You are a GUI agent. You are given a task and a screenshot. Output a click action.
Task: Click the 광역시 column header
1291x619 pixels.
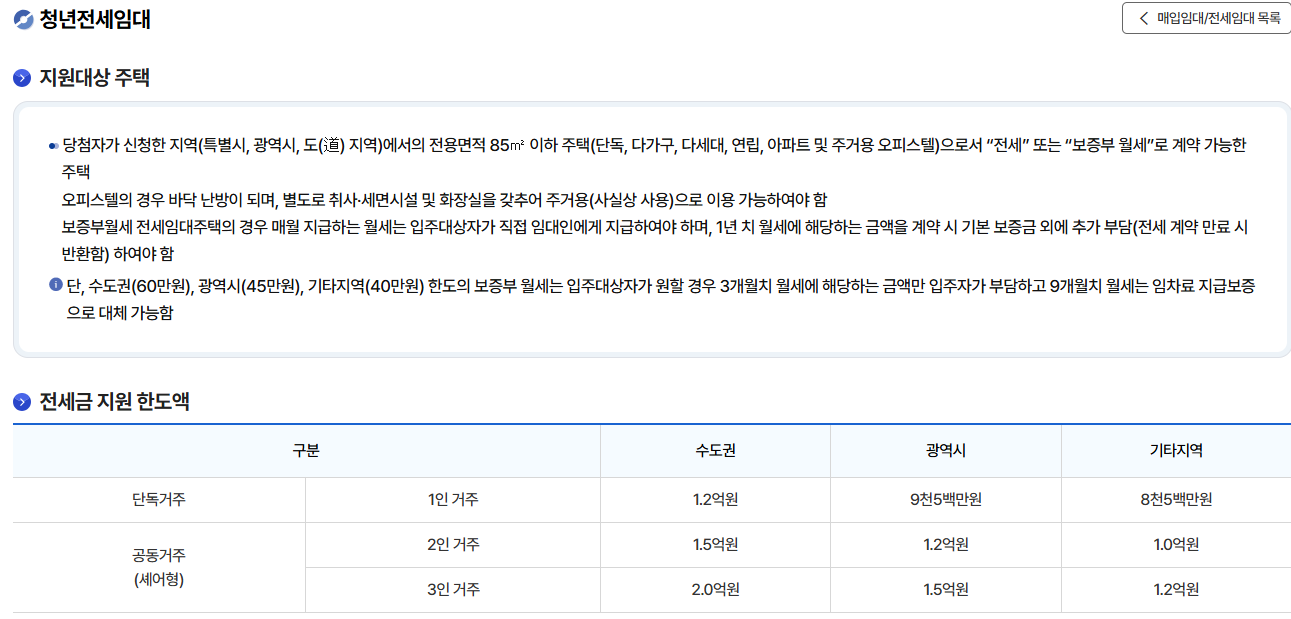[x=945, y=451]
